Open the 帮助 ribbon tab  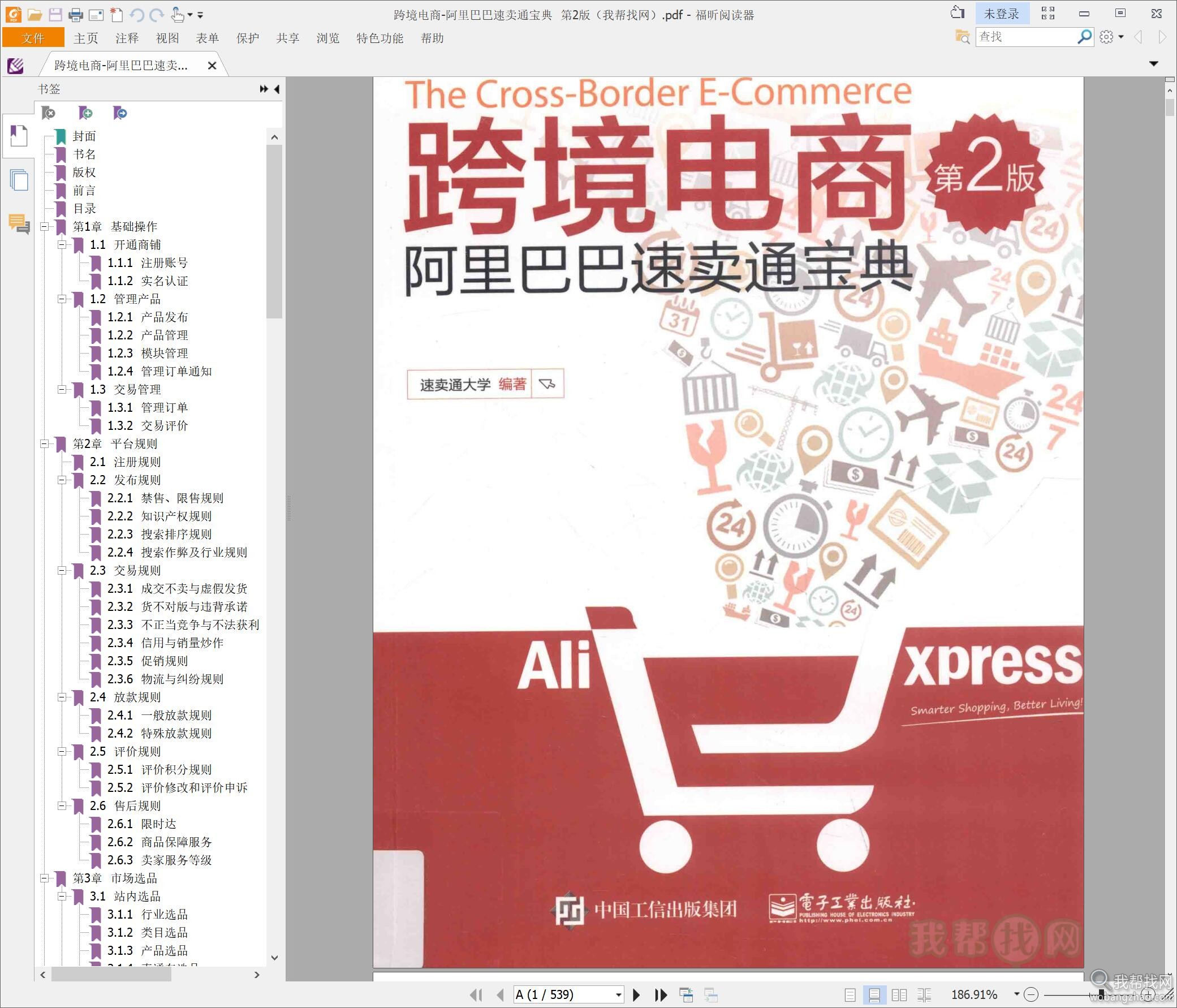[432, 38]
